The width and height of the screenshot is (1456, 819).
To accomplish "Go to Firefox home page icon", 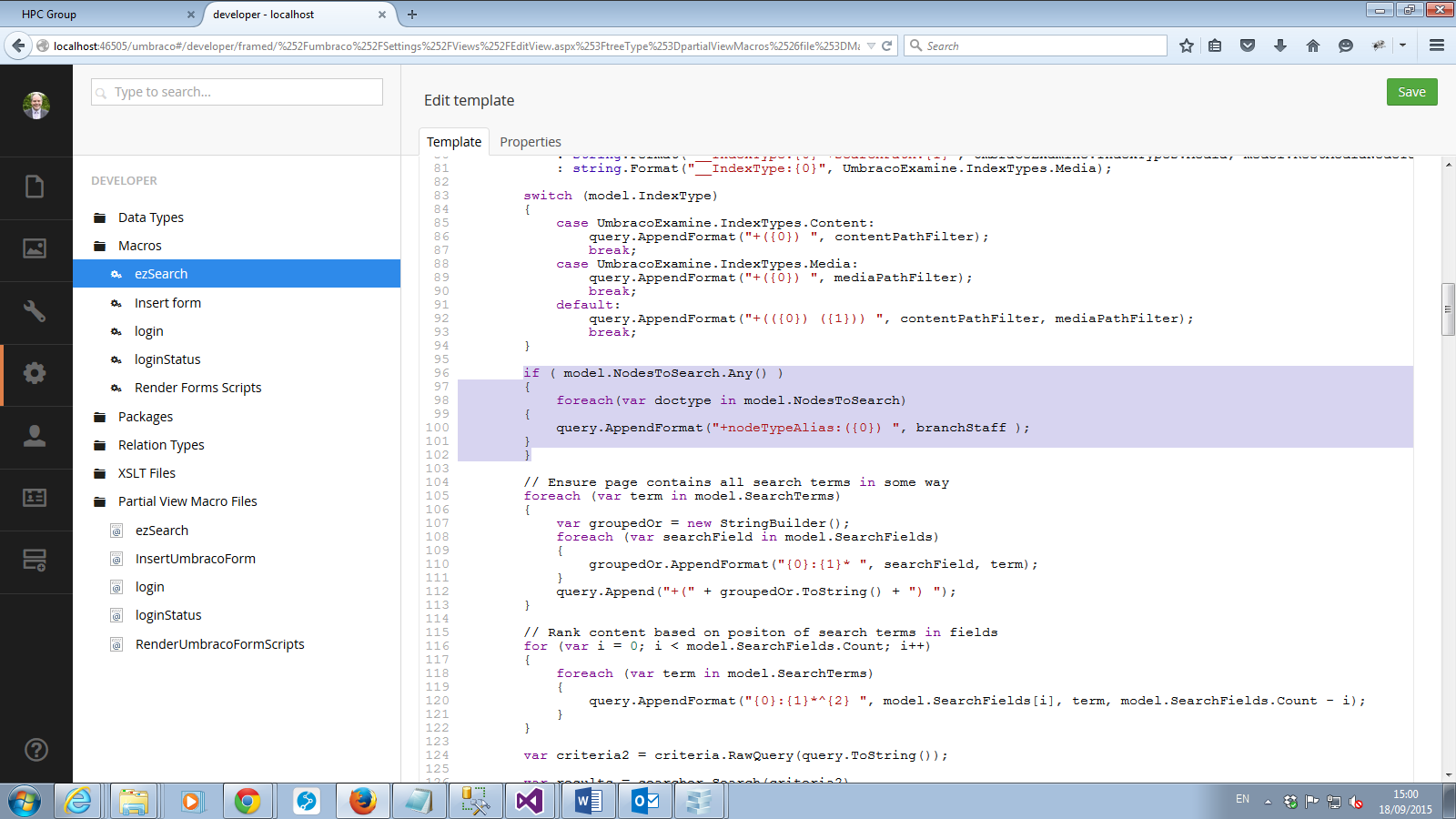I will [x=1312, y=45].
